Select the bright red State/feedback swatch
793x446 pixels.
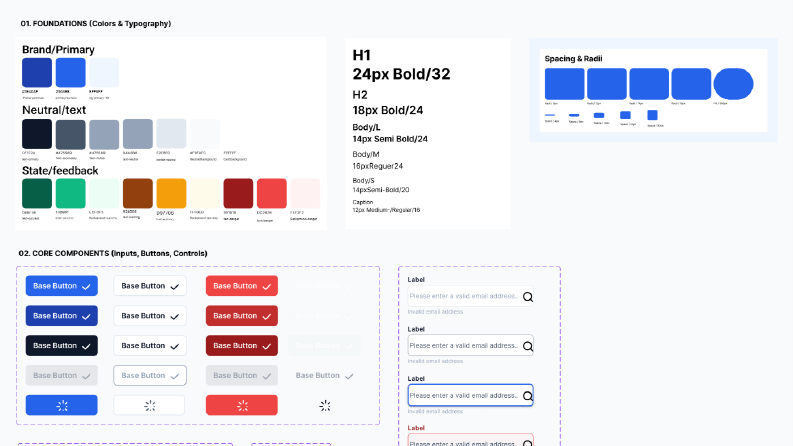[272, 193]
